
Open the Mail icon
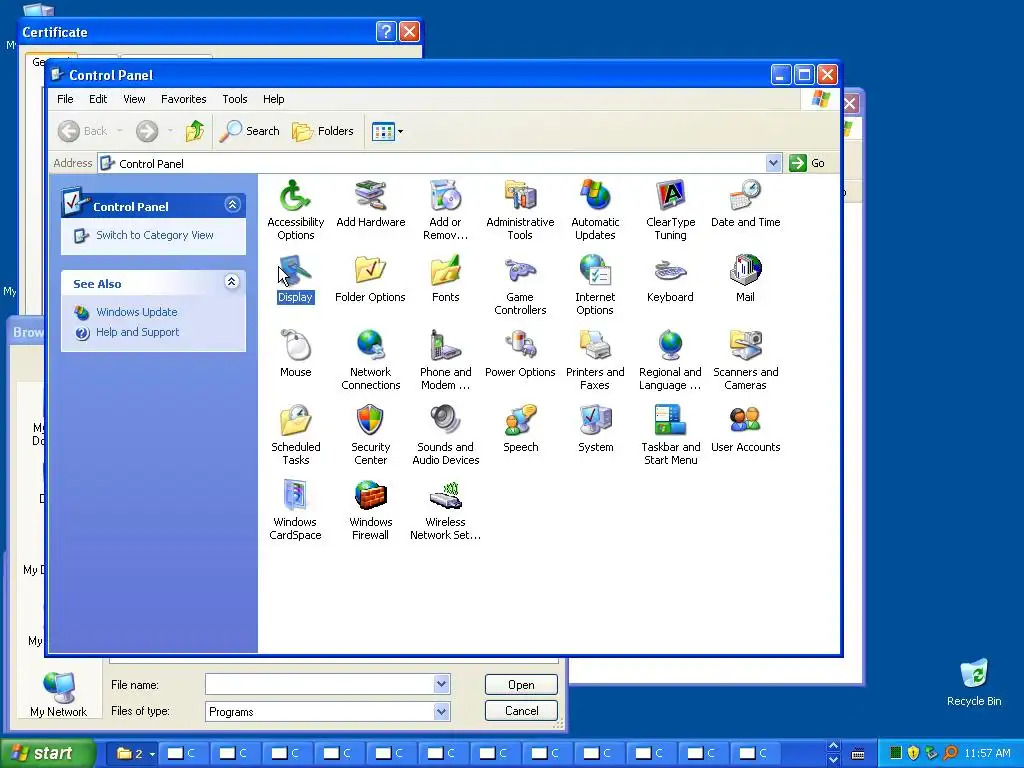[745, 279]
